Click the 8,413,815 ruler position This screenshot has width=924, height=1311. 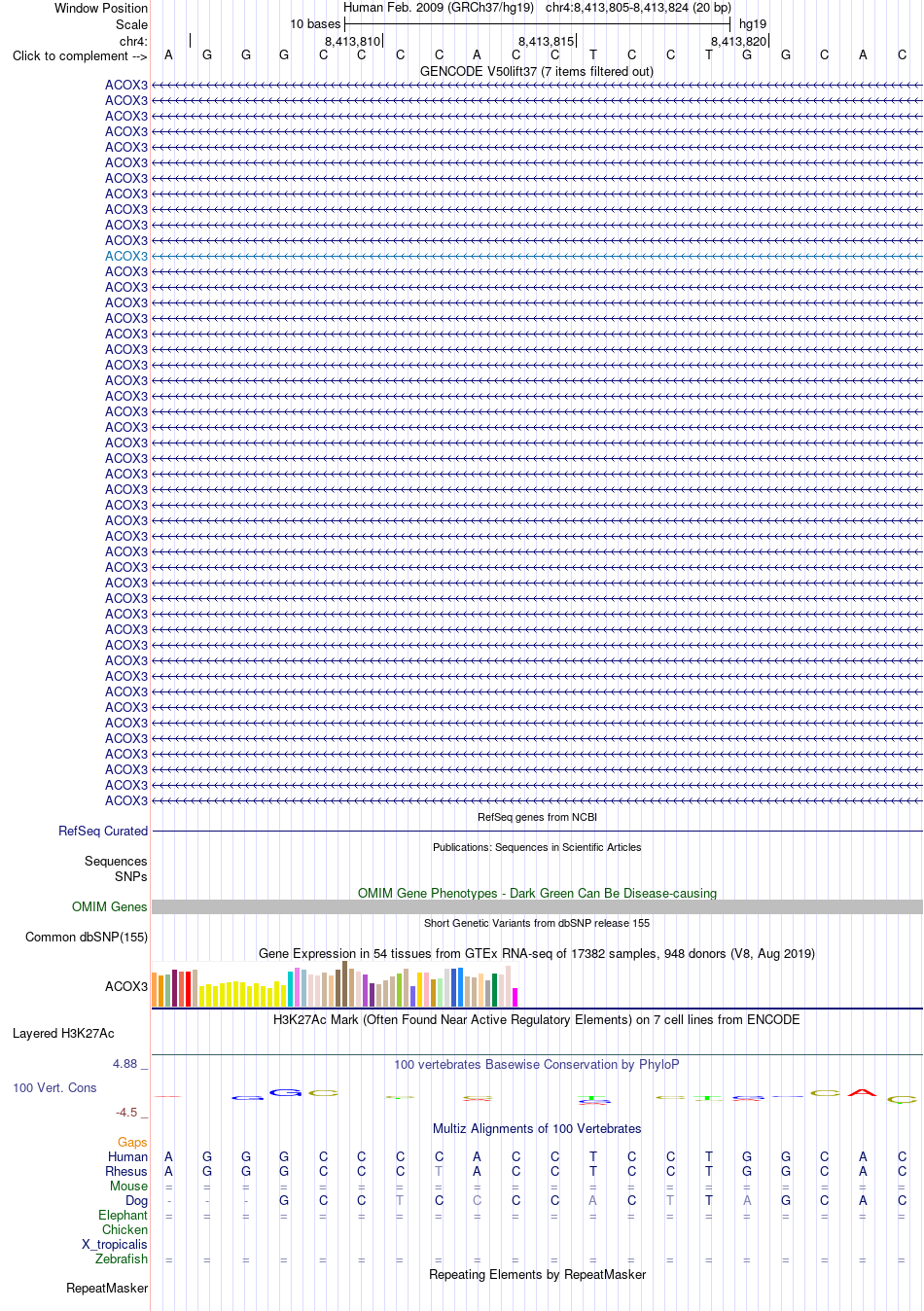[x=546, y=41]
